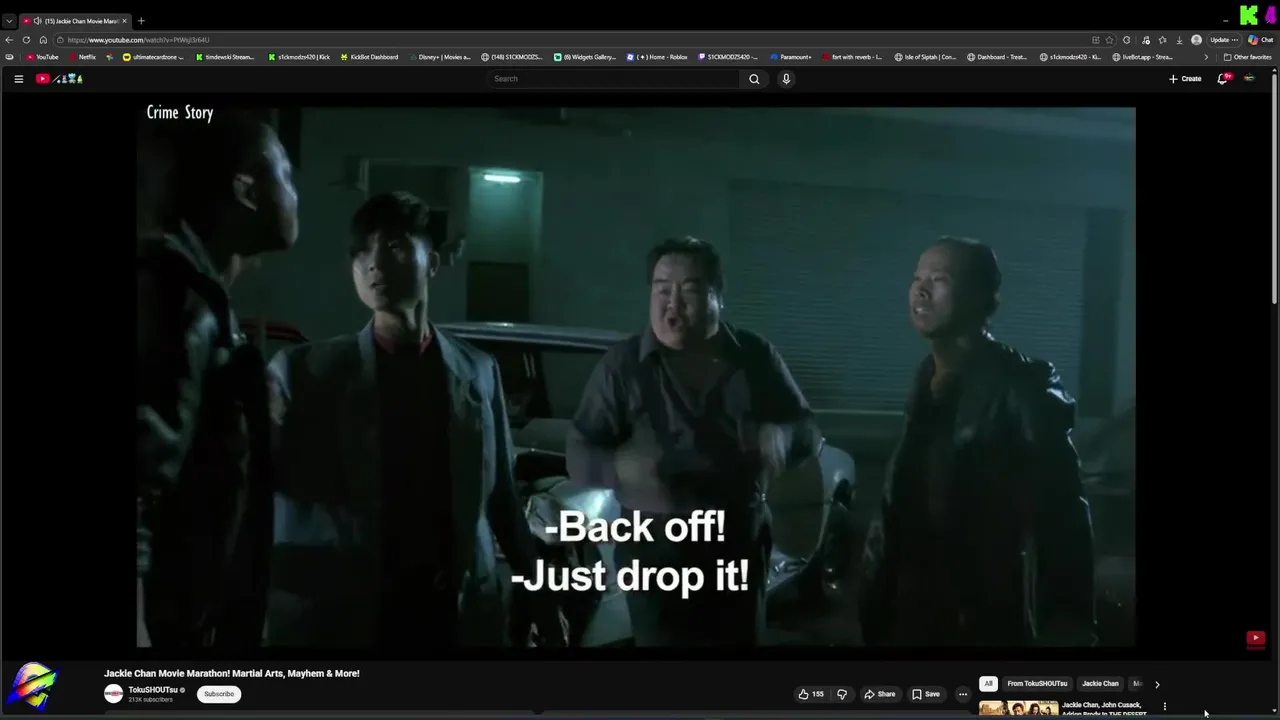Open the timdewski Stream bookmark
The width and height of the screenshot is (1280, 720).
[225, 57]
